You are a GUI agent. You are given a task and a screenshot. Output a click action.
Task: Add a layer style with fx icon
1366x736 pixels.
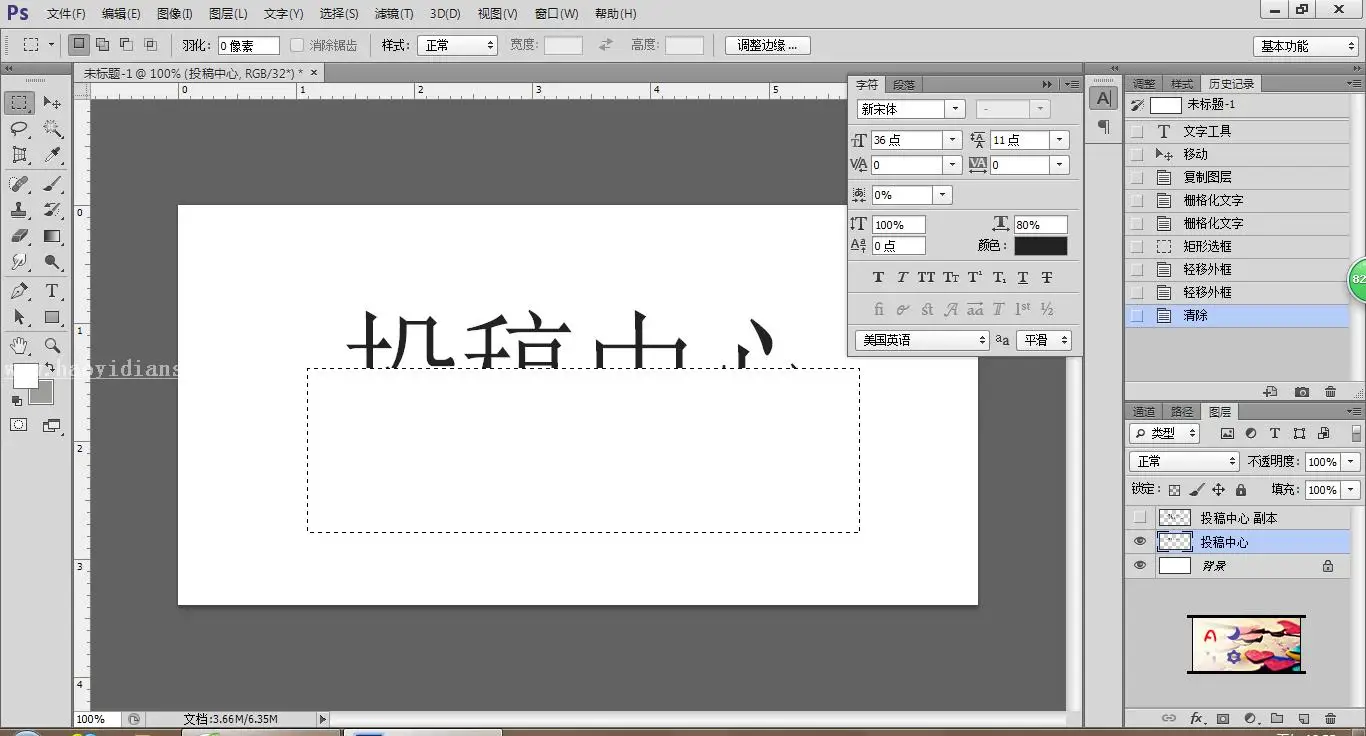(1196, 718)
